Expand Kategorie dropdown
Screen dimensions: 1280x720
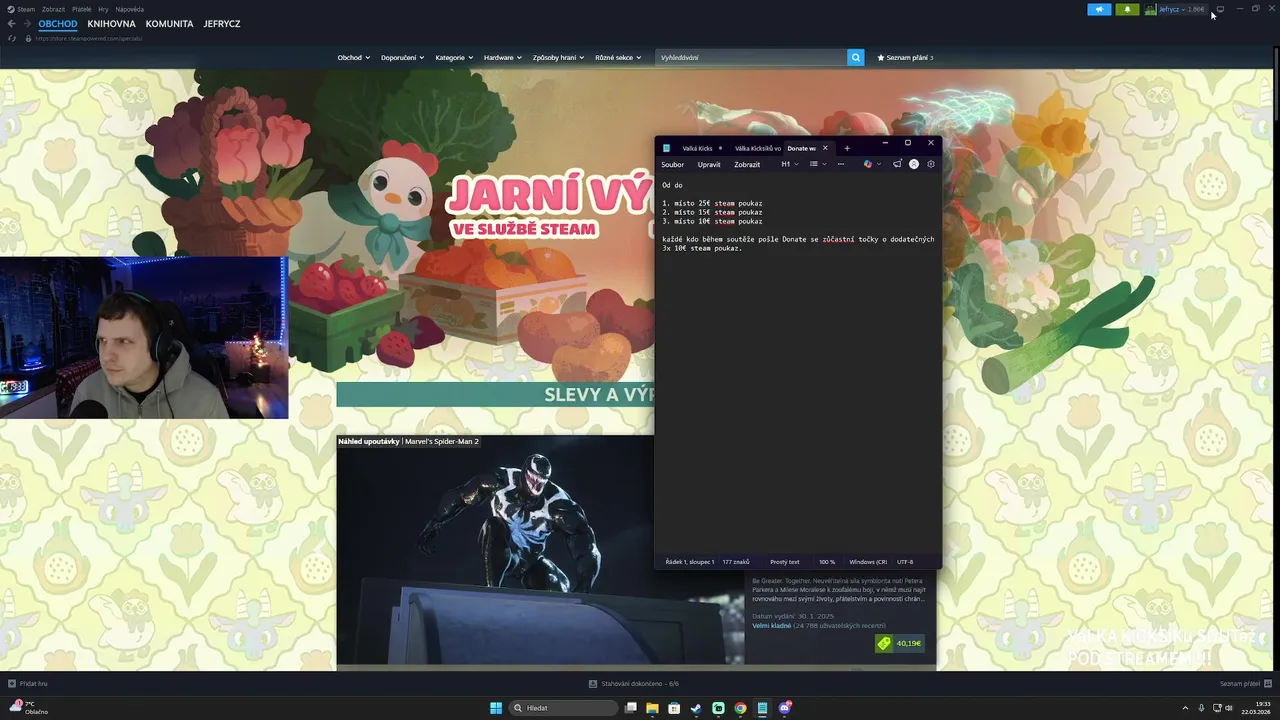(x=454, y=57)
